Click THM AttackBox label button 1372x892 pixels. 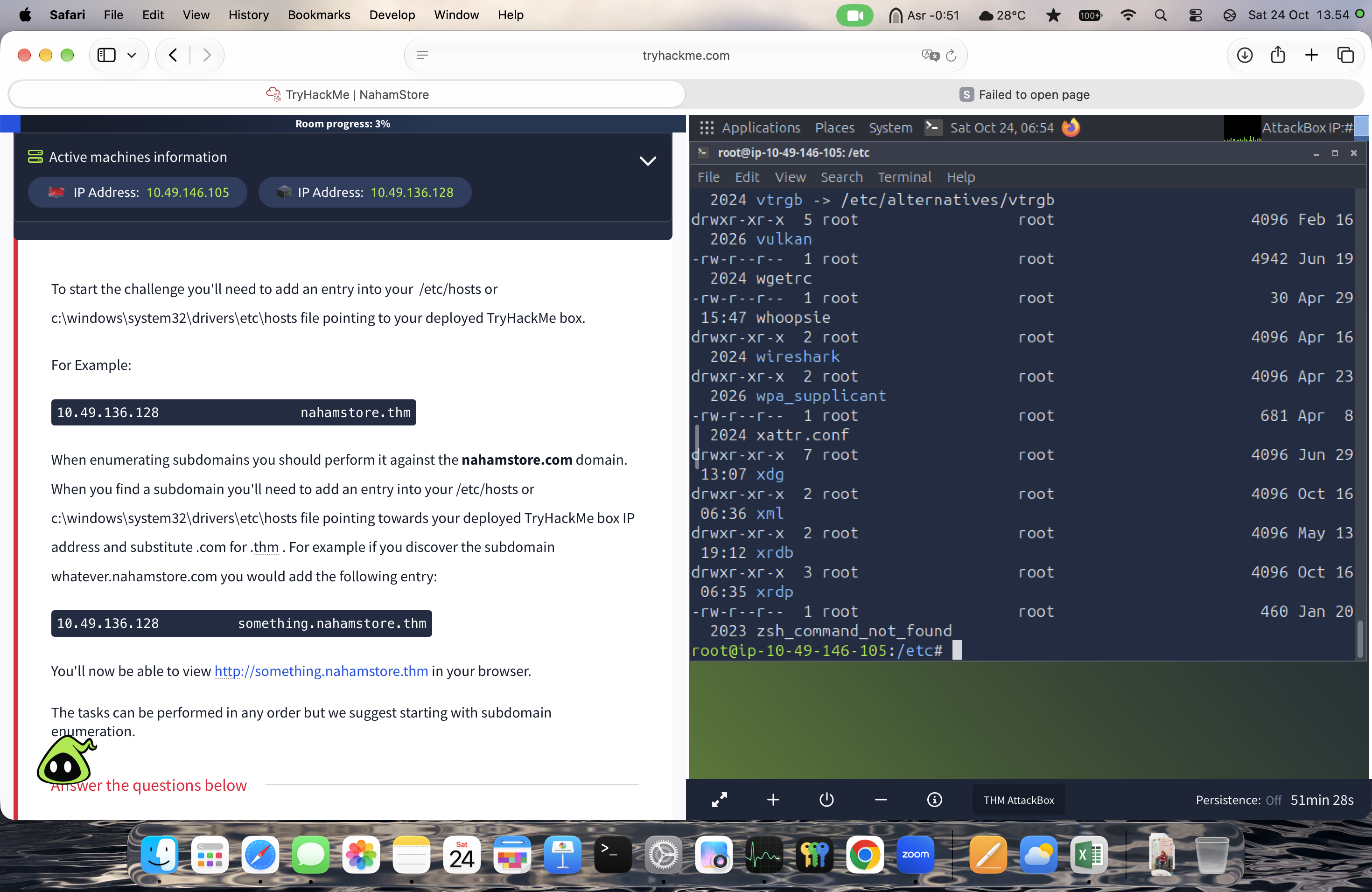point(1019,800)
